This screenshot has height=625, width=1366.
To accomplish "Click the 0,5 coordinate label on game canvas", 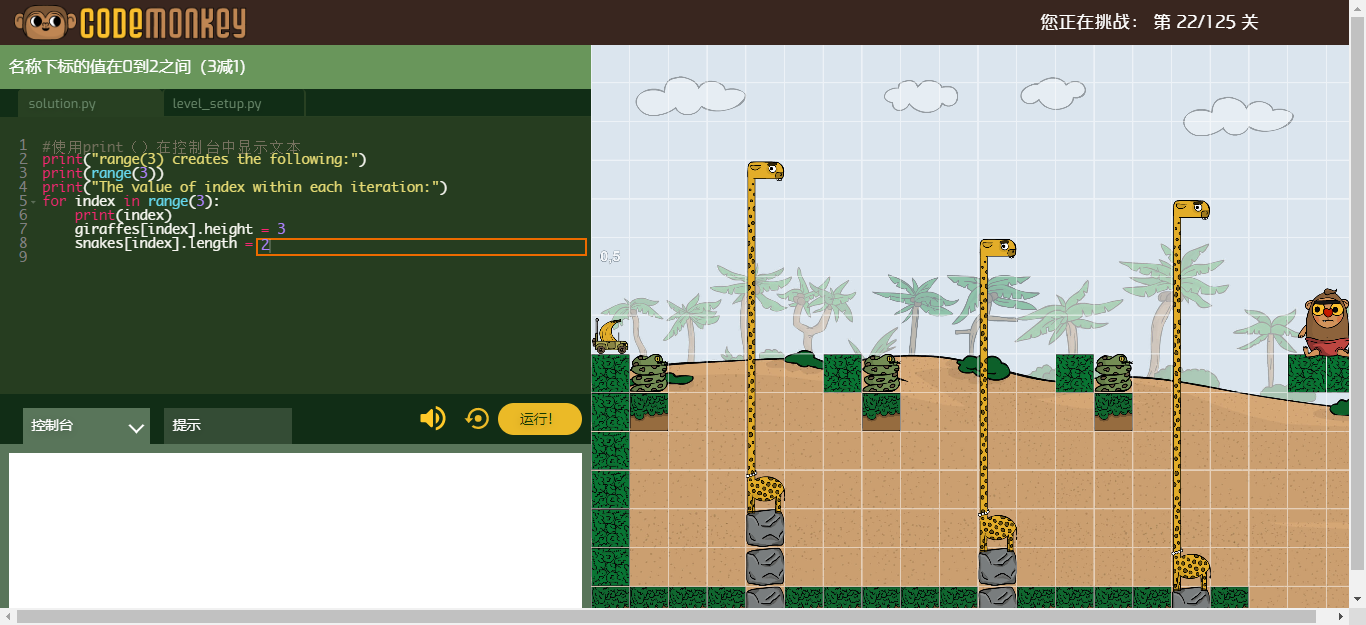I will (x=610, y=257).
